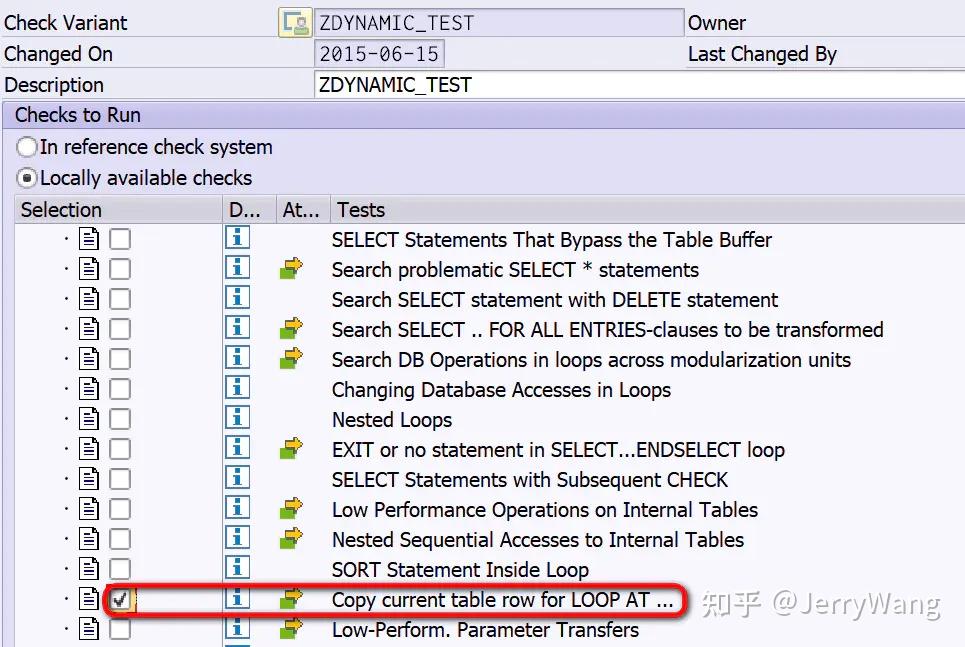Click the attributes arrow for EXIT or no statement in SELECT...ENDSELECT loop
Viewport: 965px width, 647px height.
(289, 449)
